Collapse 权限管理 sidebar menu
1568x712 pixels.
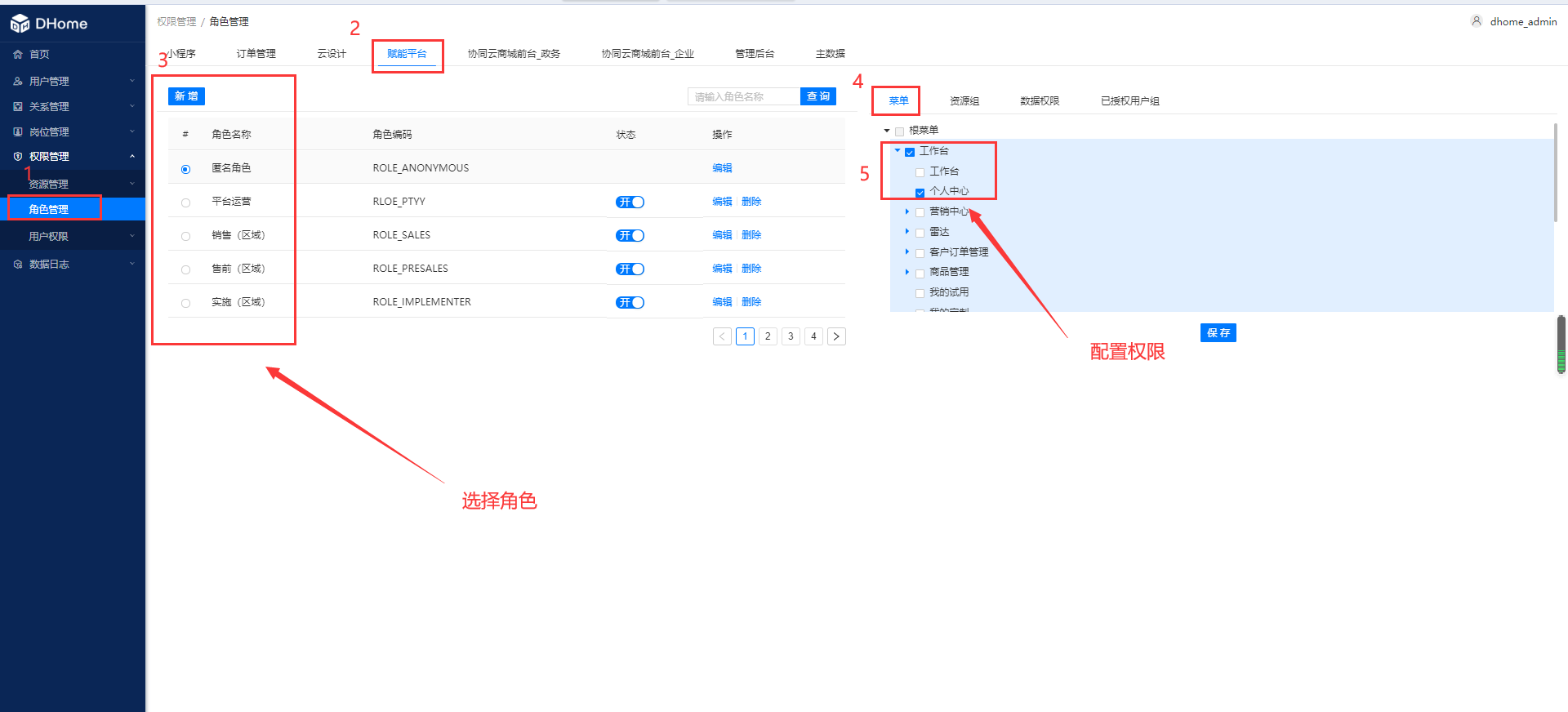pyautogui.click(x=132, y=156)
